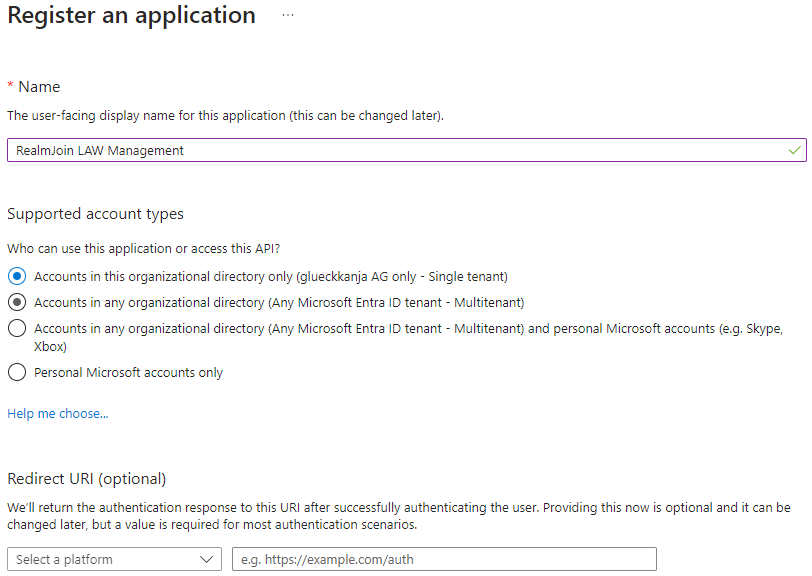The height and width of the screenshot is (576, 812).
Task: Click the chevron arrow on platform dropdown
Action: [208, 559]
